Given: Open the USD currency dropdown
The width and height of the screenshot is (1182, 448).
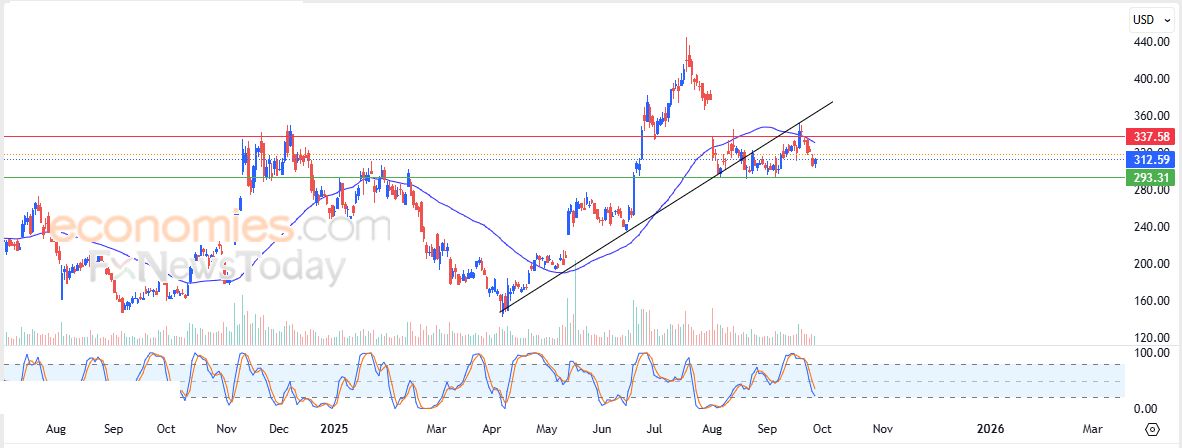Looking at the screenshot, I should tap(1152, 20).
